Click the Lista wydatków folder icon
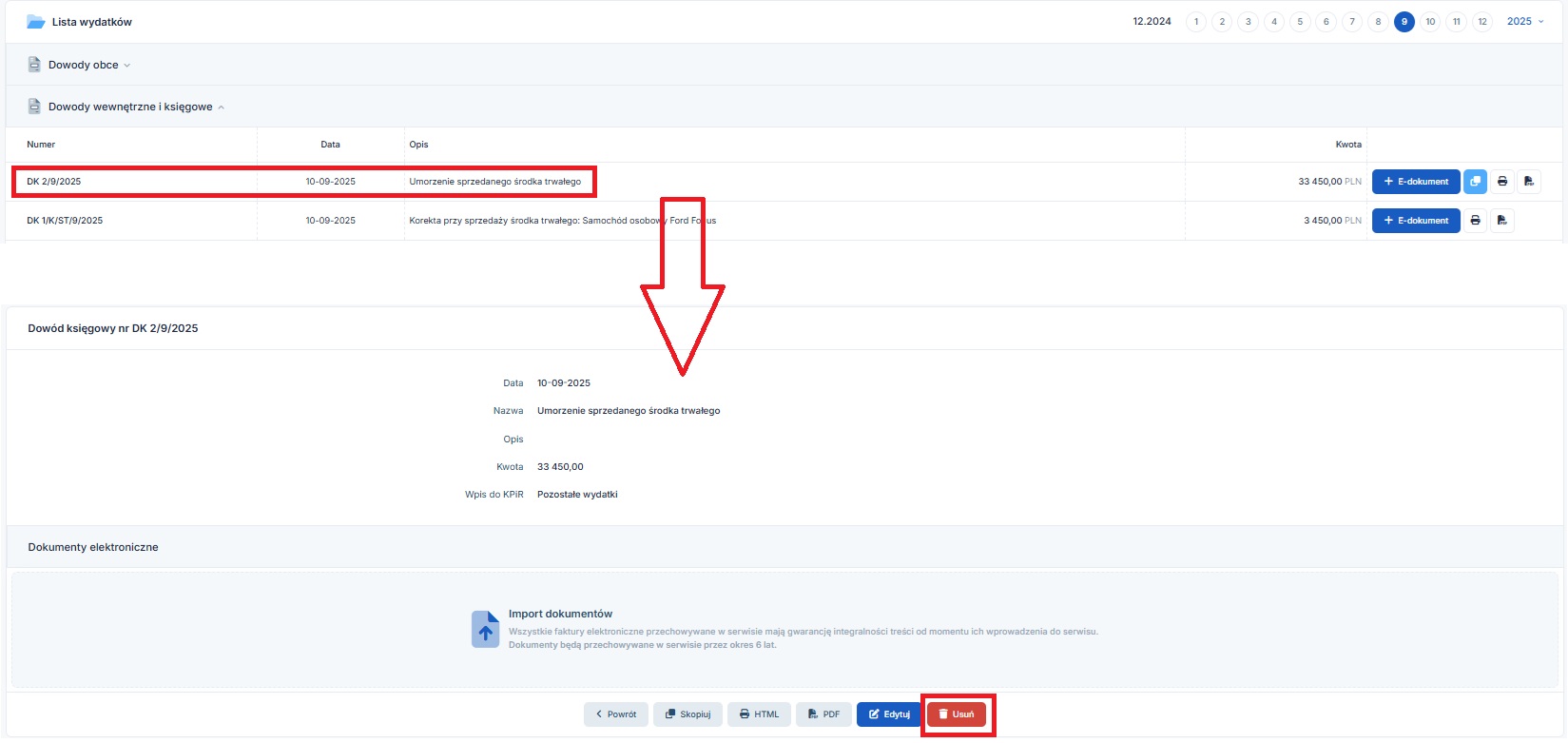1568x743 pixels. coord(36,22)
